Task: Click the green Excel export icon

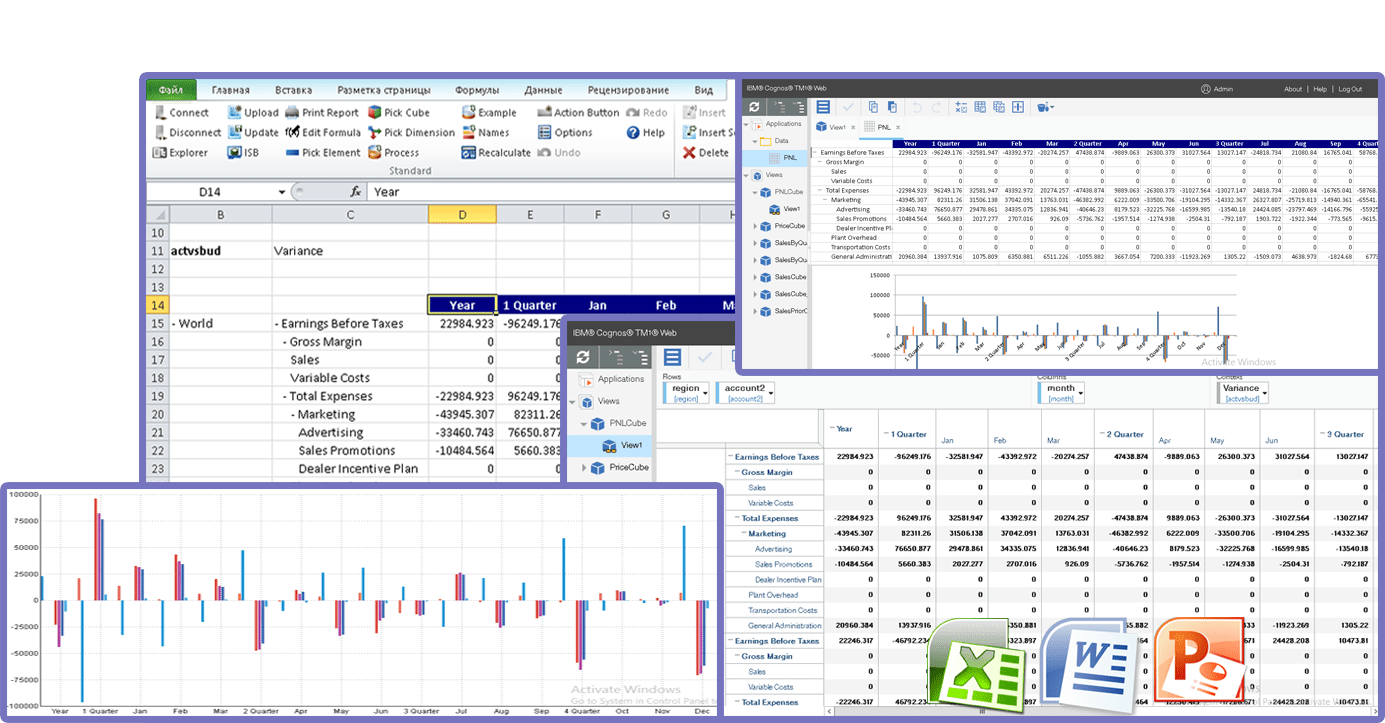Action: coord(976,662)
